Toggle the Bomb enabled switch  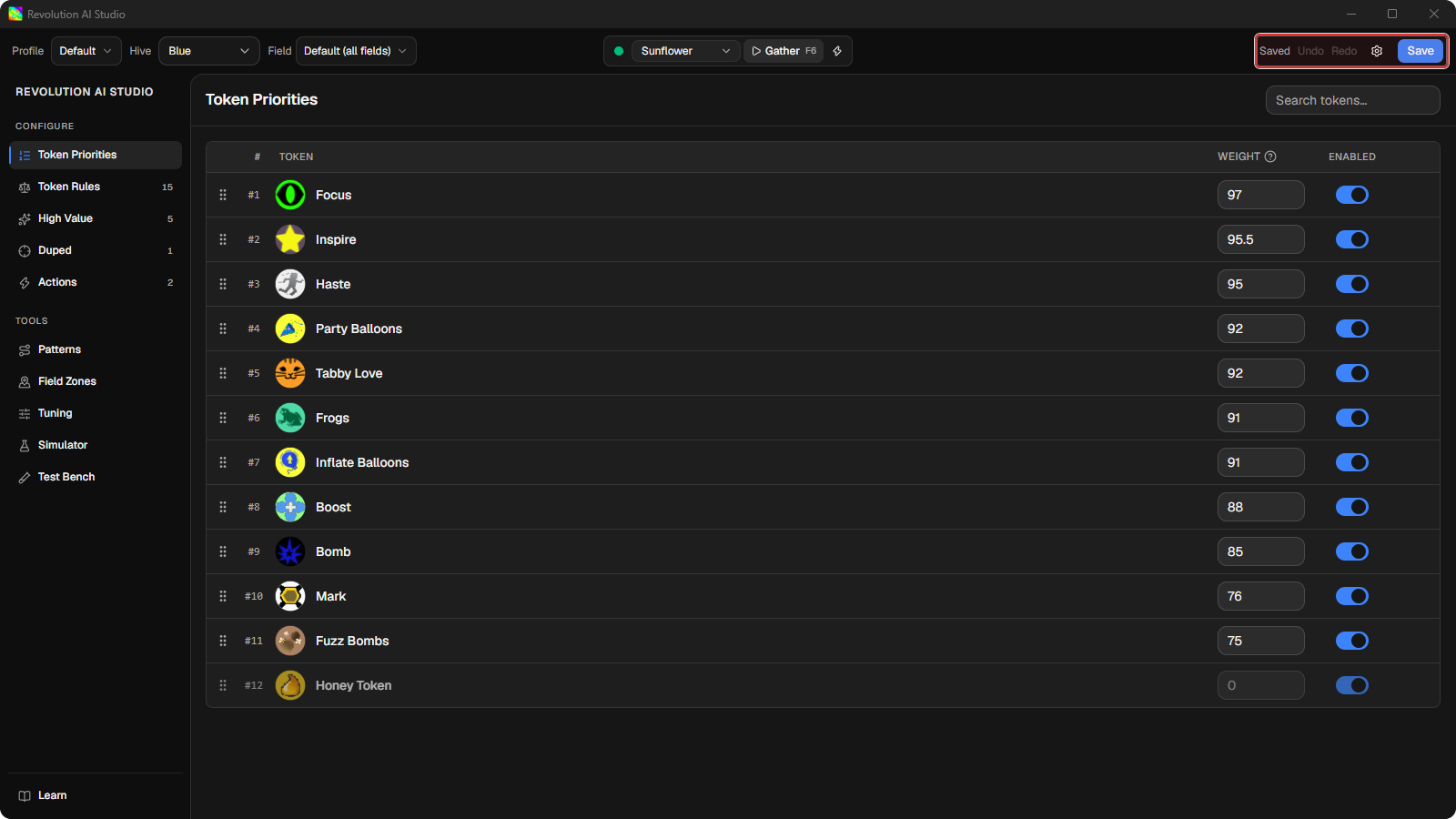pos(1352,551)
